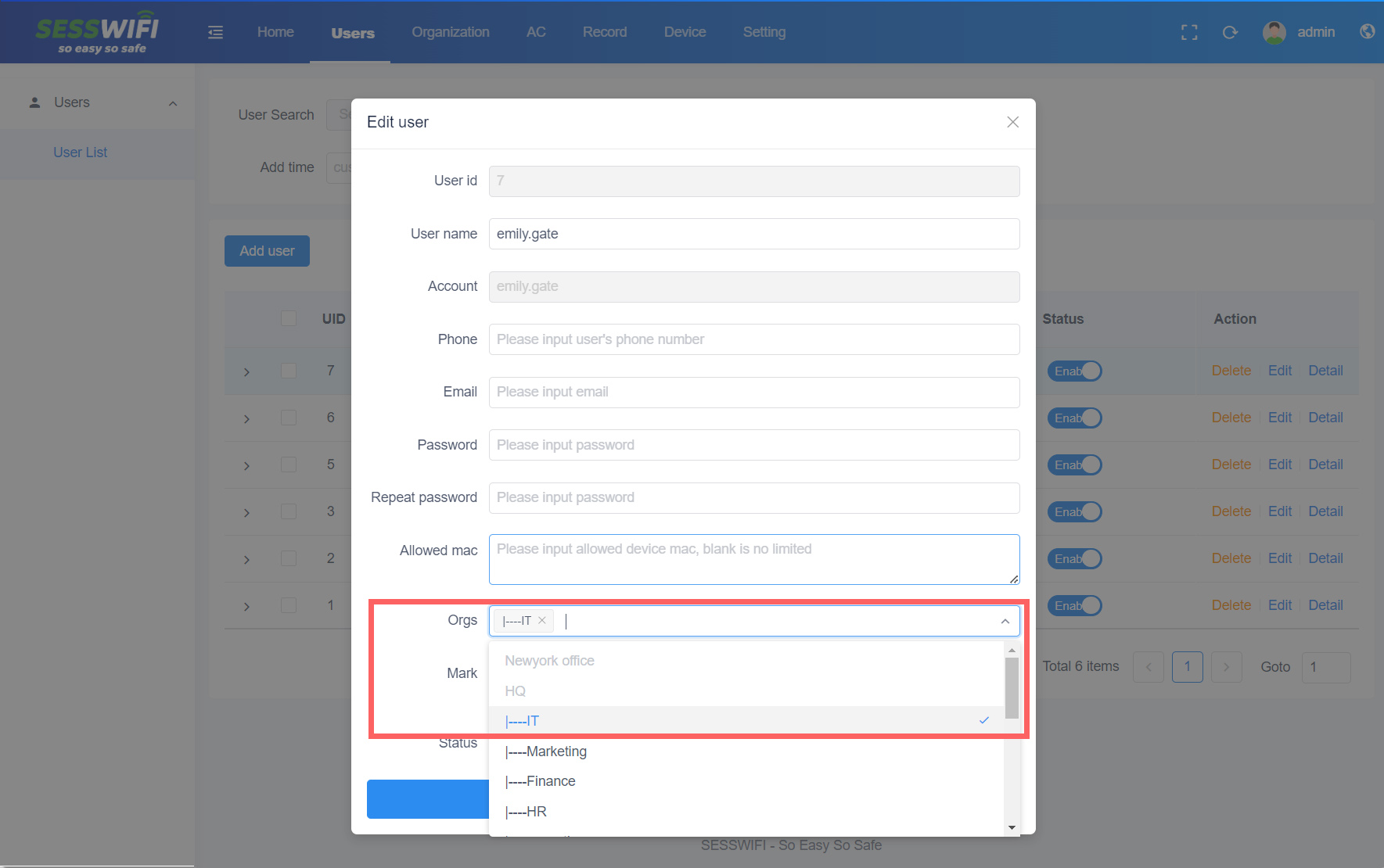Image resolution: width=1384 pixels, height=868 pixels.
Task: Select Newyork office in Orgs list
Action: pyautogui.click(x=746, y=661)
